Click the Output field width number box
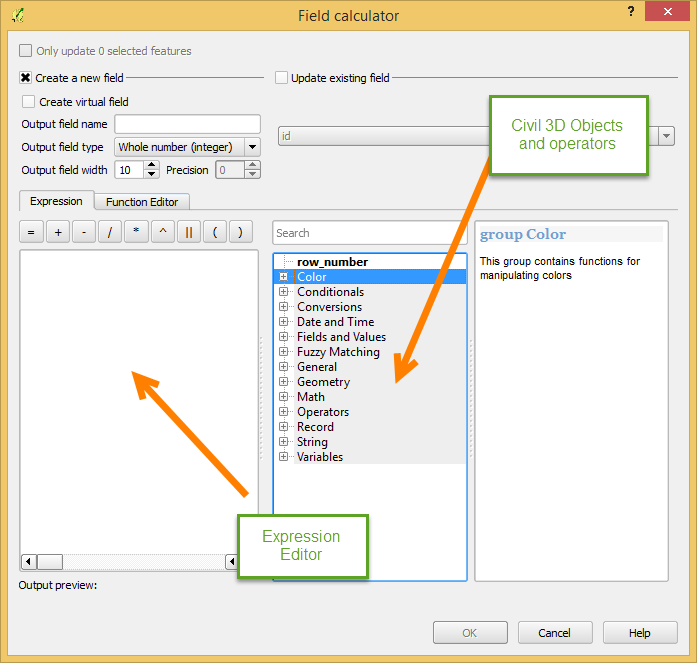The height and width of the screenshot is (663, 697). pos(129,170)
